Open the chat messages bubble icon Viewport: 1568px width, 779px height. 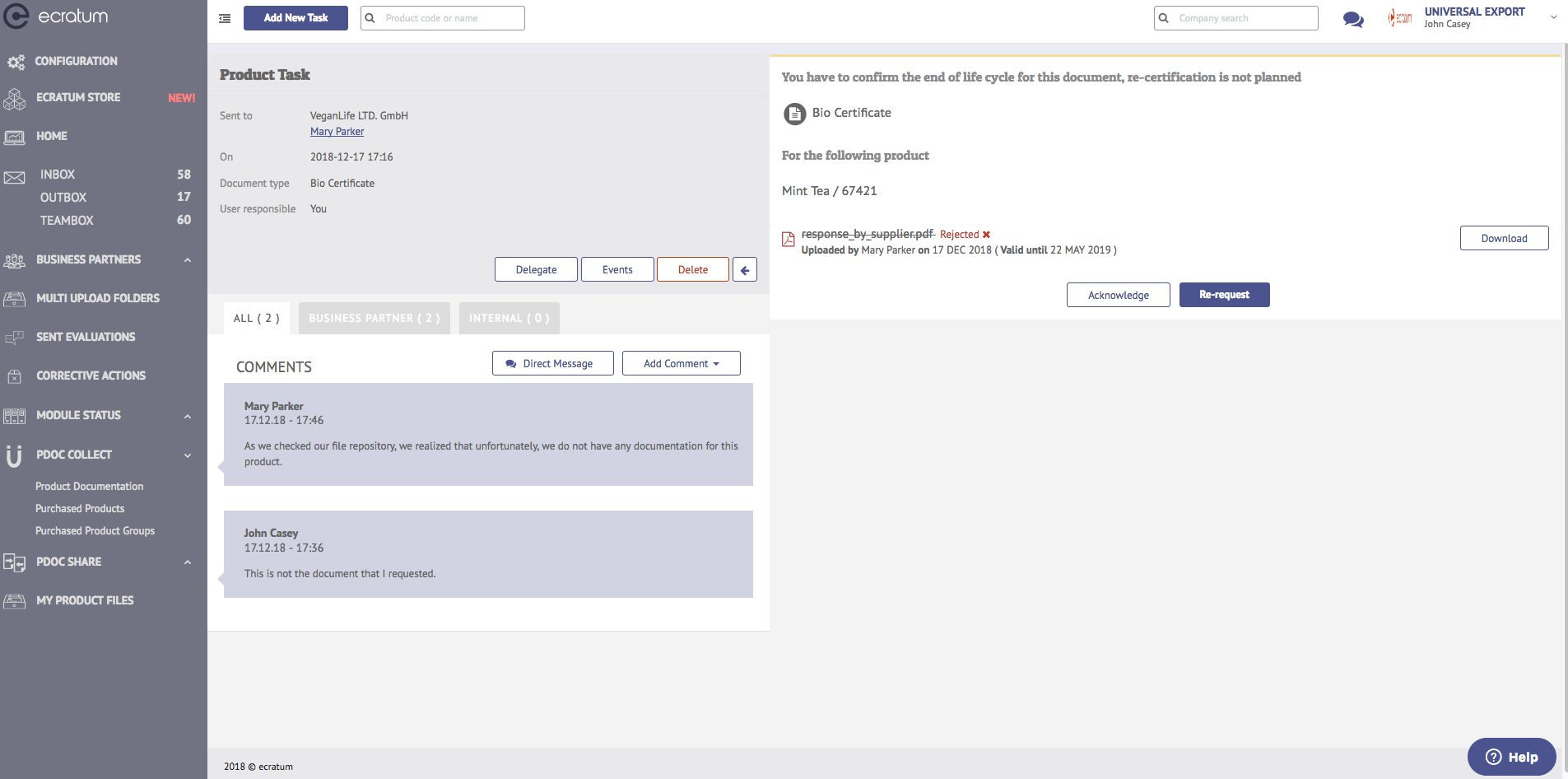[1353, 19]
